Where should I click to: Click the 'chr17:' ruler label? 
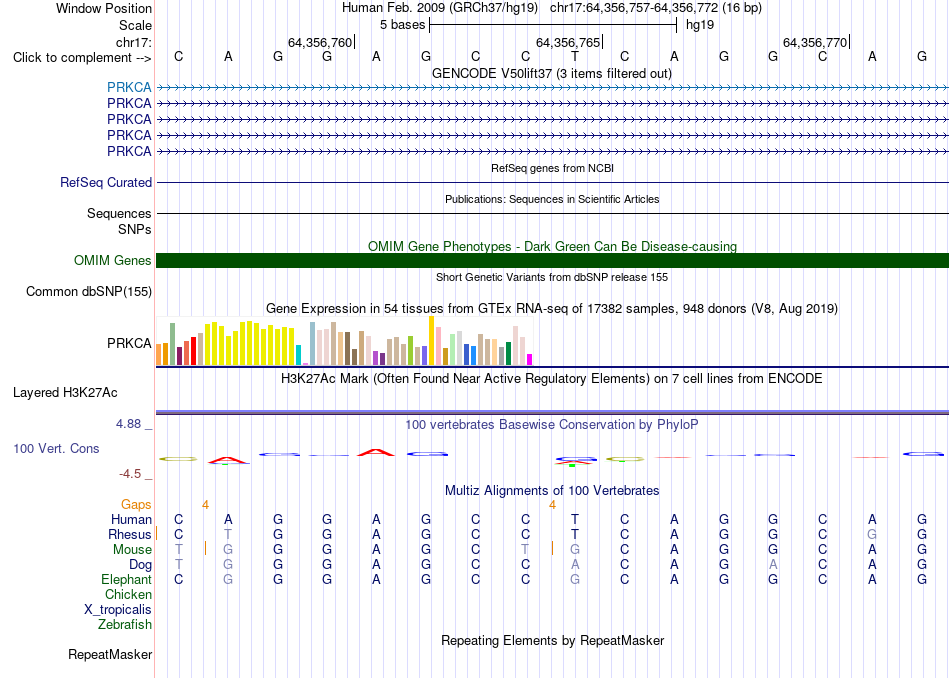click(x=133, y=42)
